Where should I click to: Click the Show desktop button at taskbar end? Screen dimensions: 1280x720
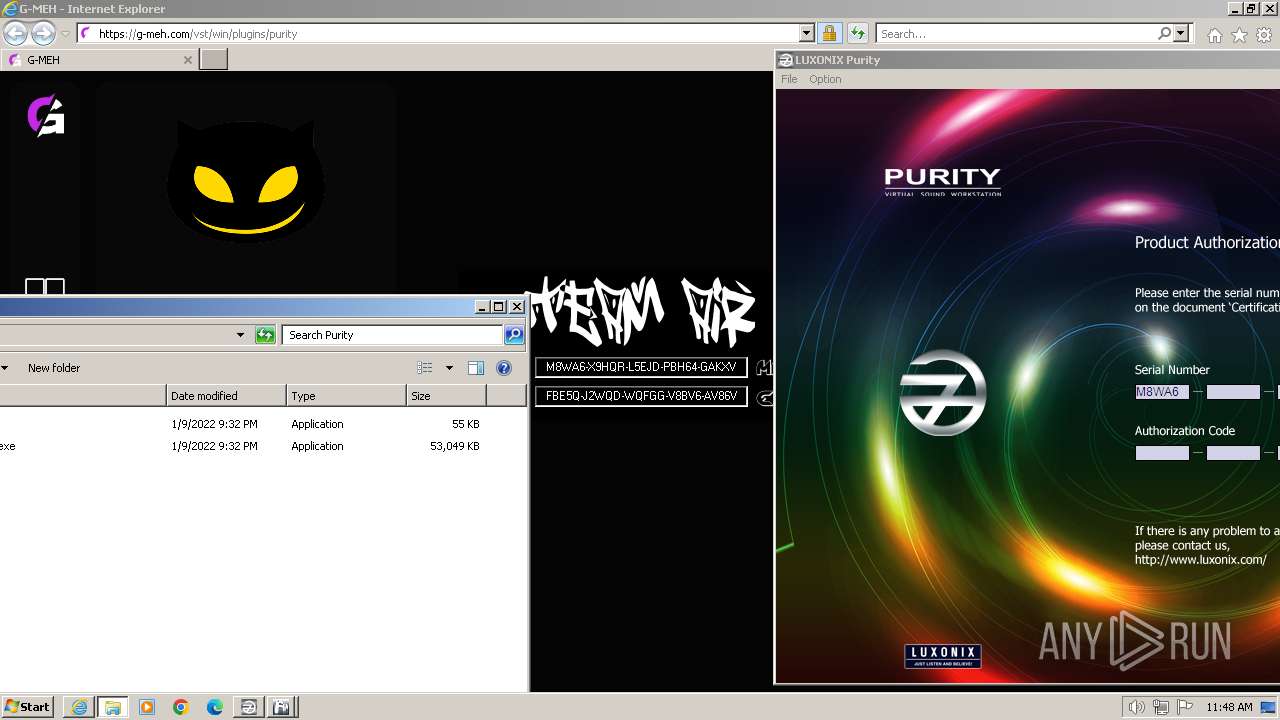[x=1268, y=707]
